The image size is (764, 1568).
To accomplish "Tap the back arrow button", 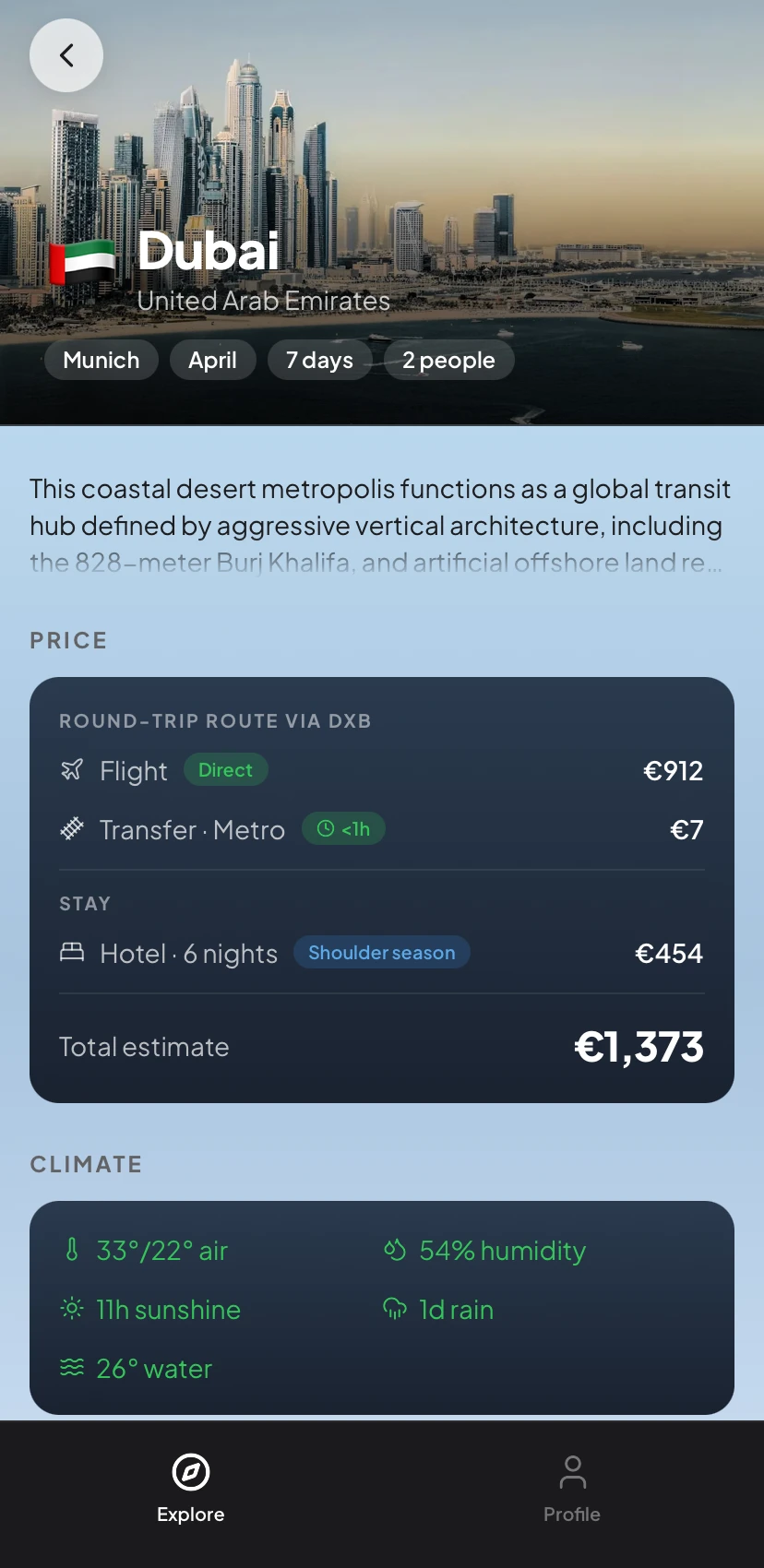I will tap(66, 55).
